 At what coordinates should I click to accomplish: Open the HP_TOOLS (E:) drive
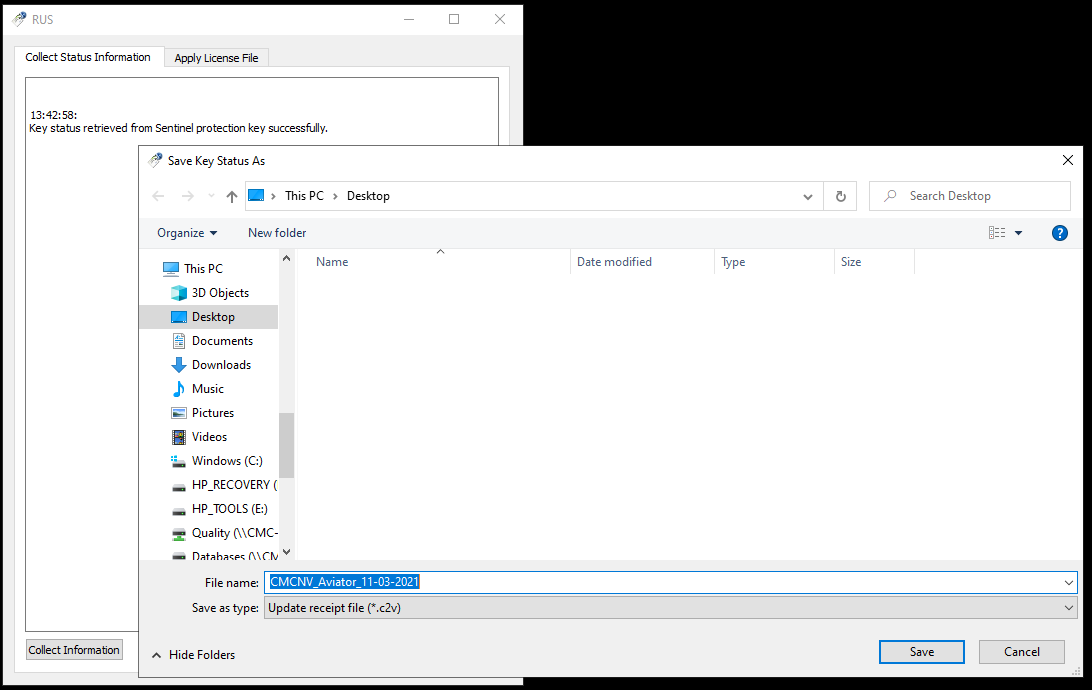pyautogui.click(x=230, y=509)
